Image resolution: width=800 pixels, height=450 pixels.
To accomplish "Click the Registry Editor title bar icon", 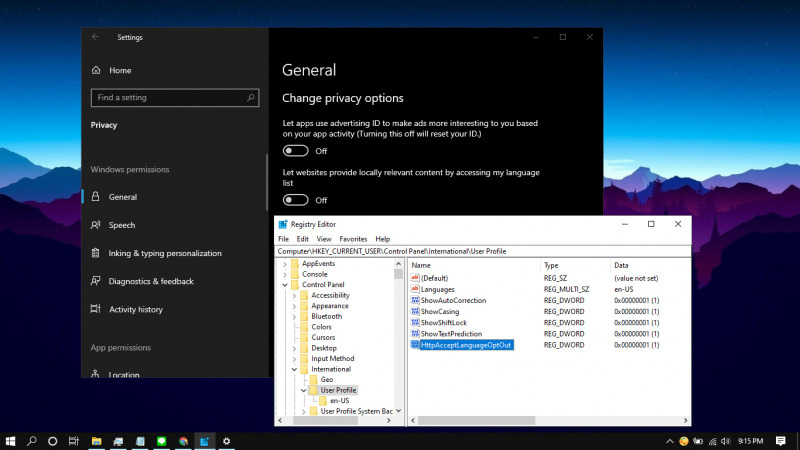I will 283,224.
